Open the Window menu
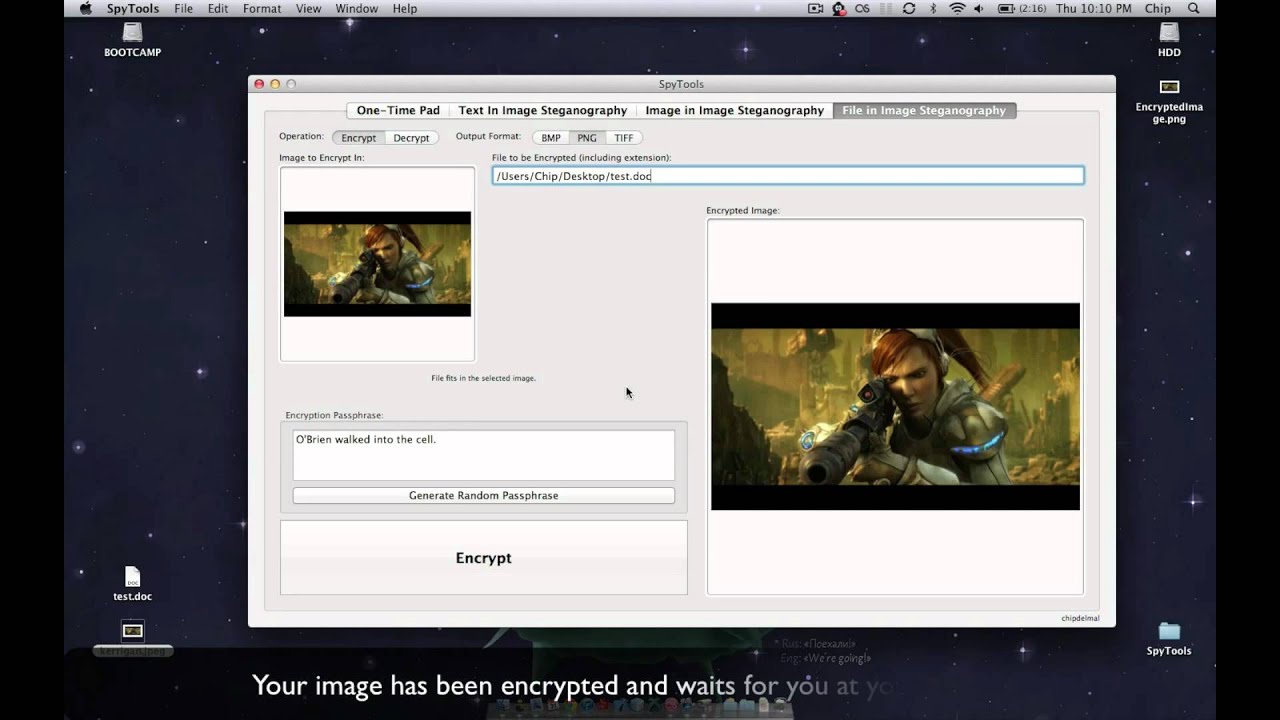The image size is (1280, 720). tap(357, 8)
